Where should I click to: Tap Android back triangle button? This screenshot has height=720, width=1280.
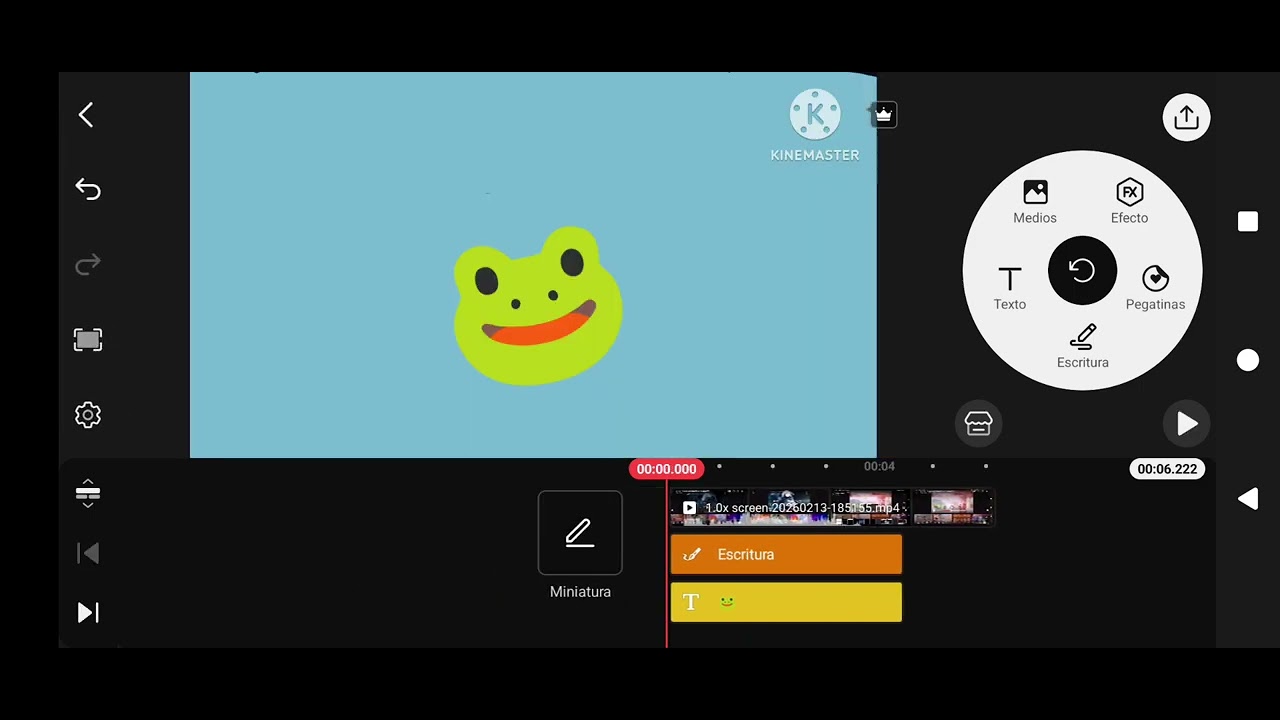1248,499
